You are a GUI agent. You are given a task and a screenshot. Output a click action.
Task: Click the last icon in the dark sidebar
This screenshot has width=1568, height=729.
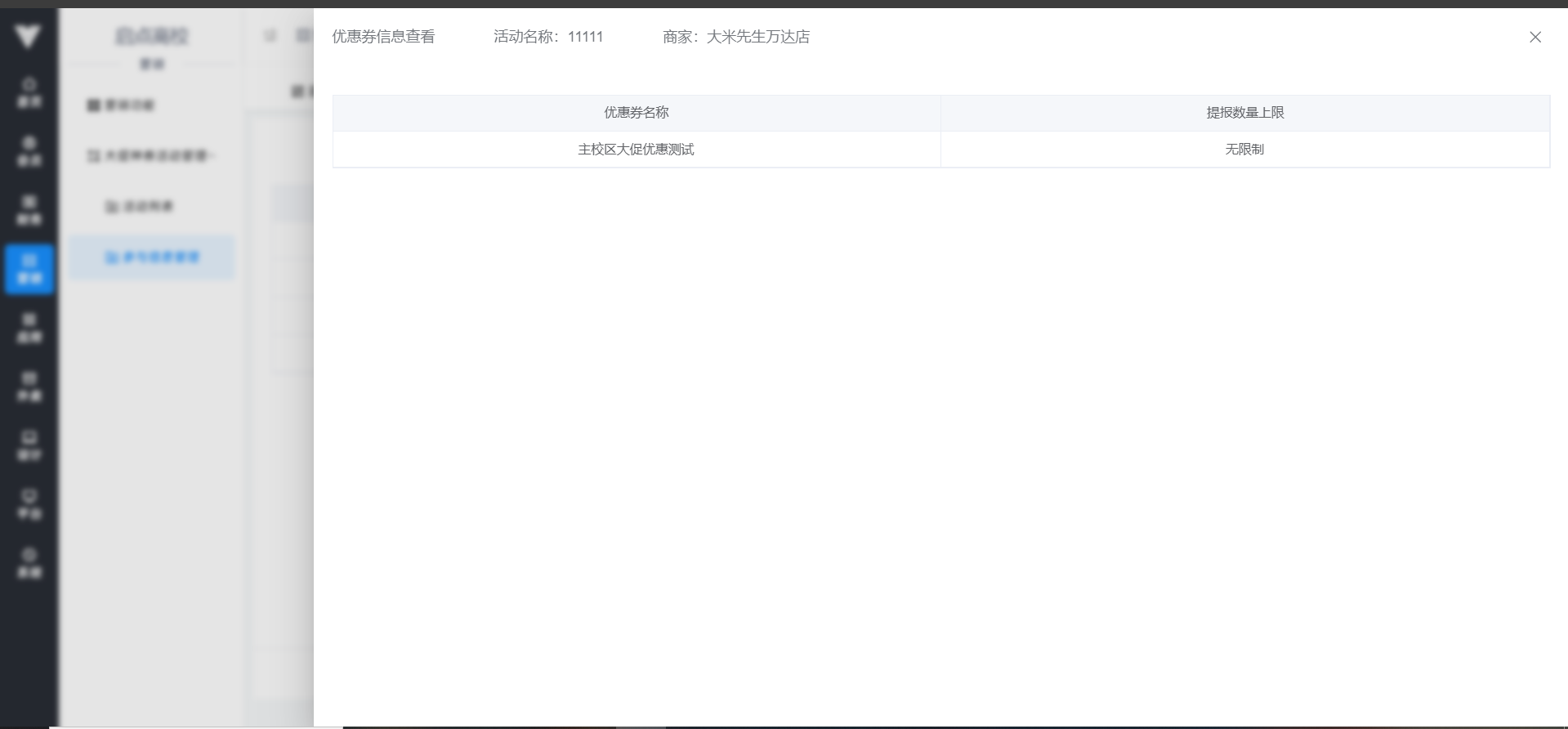tap(29, 563)
